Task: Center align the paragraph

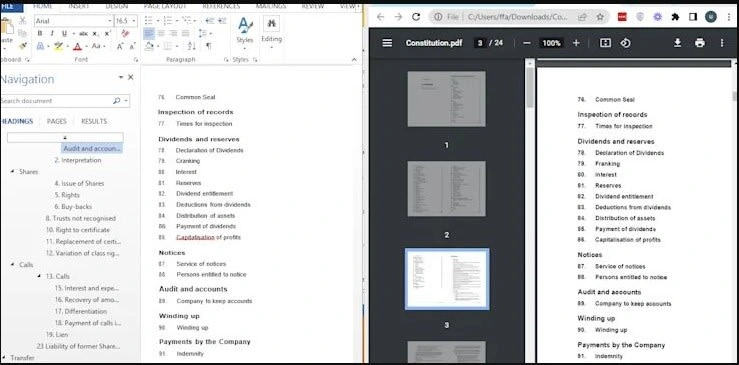Action: (x=161, y=33)
